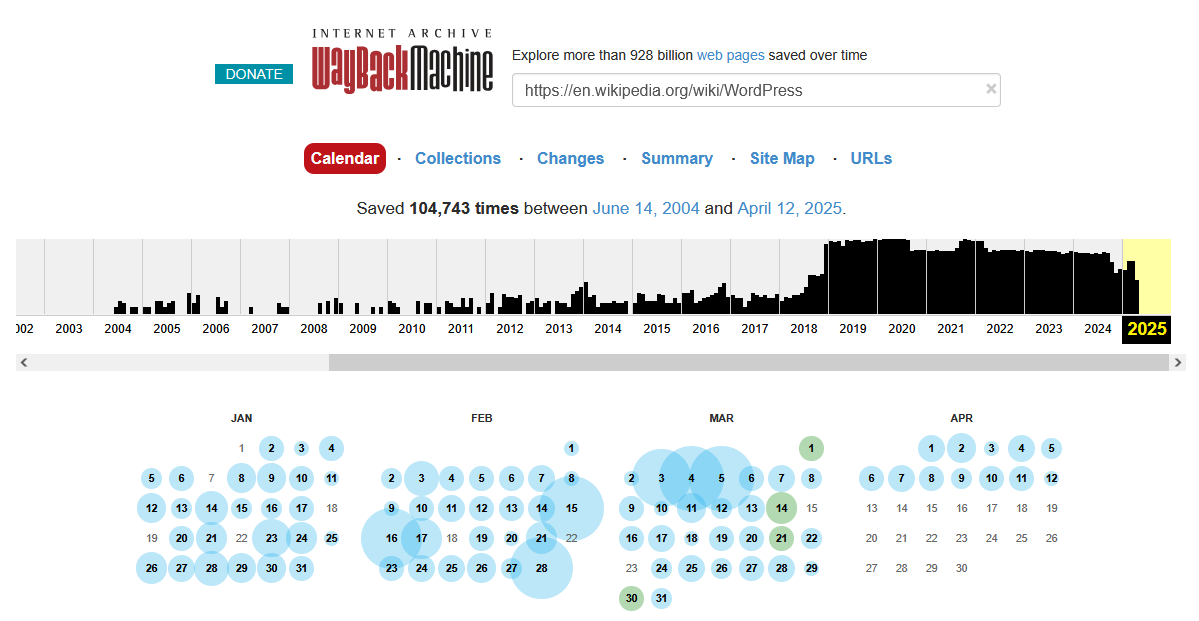
Task: Open captures for April 7
Action: click(902, 478)
